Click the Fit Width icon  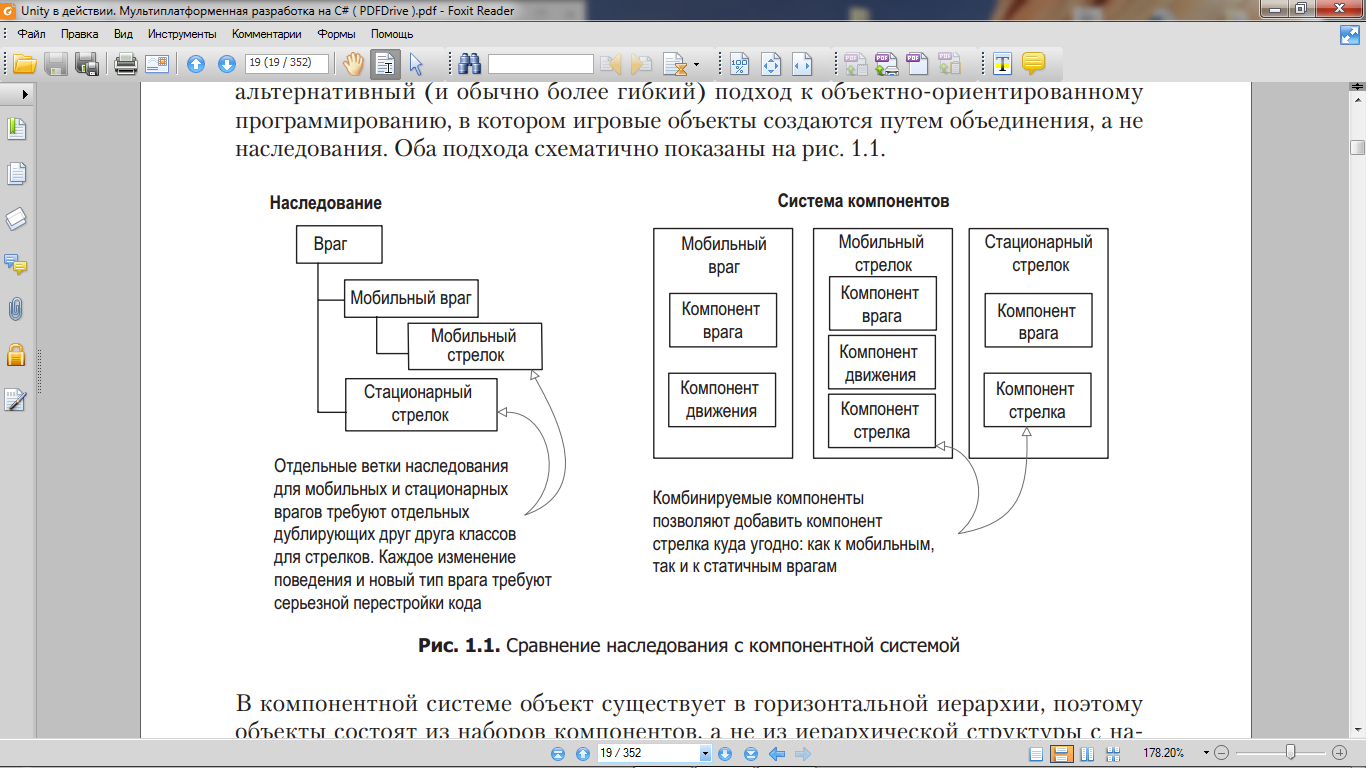click(801, 64)
